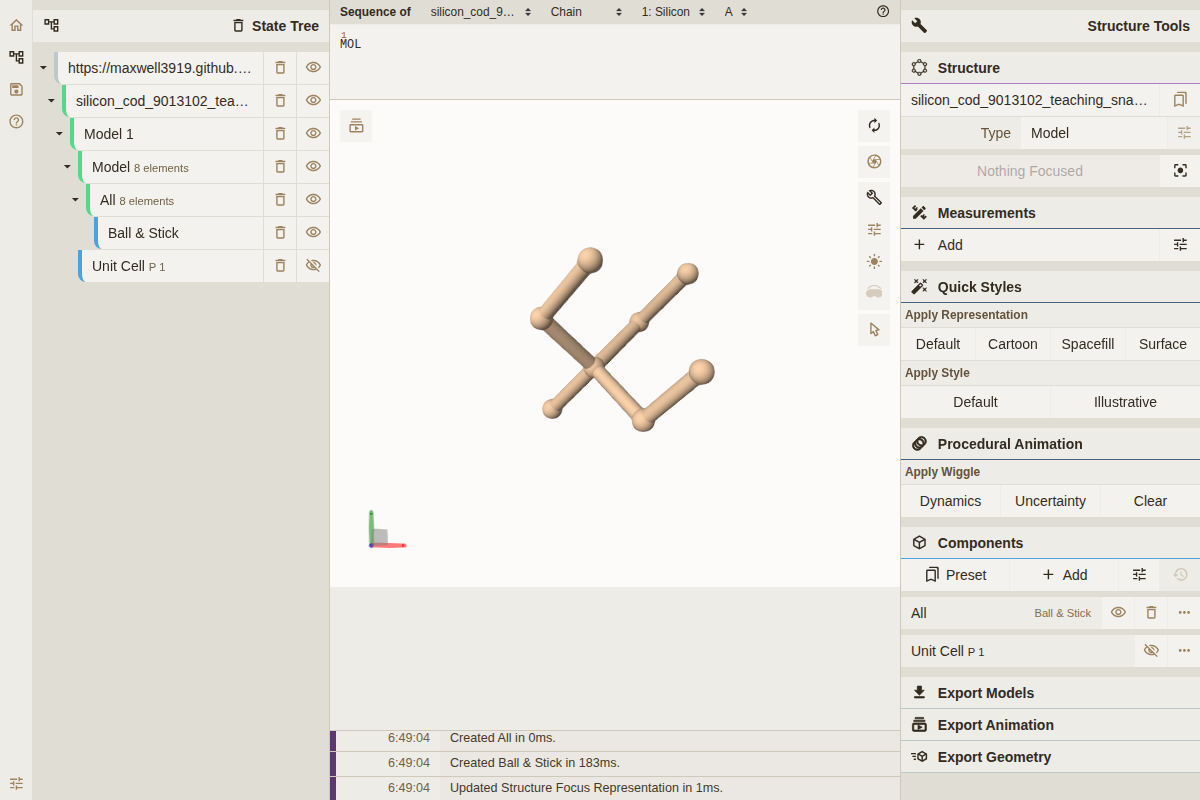
Task: Open the settings sliders icon at sidebar bottom
Action: pyautogui.click(x=16, y=783)
